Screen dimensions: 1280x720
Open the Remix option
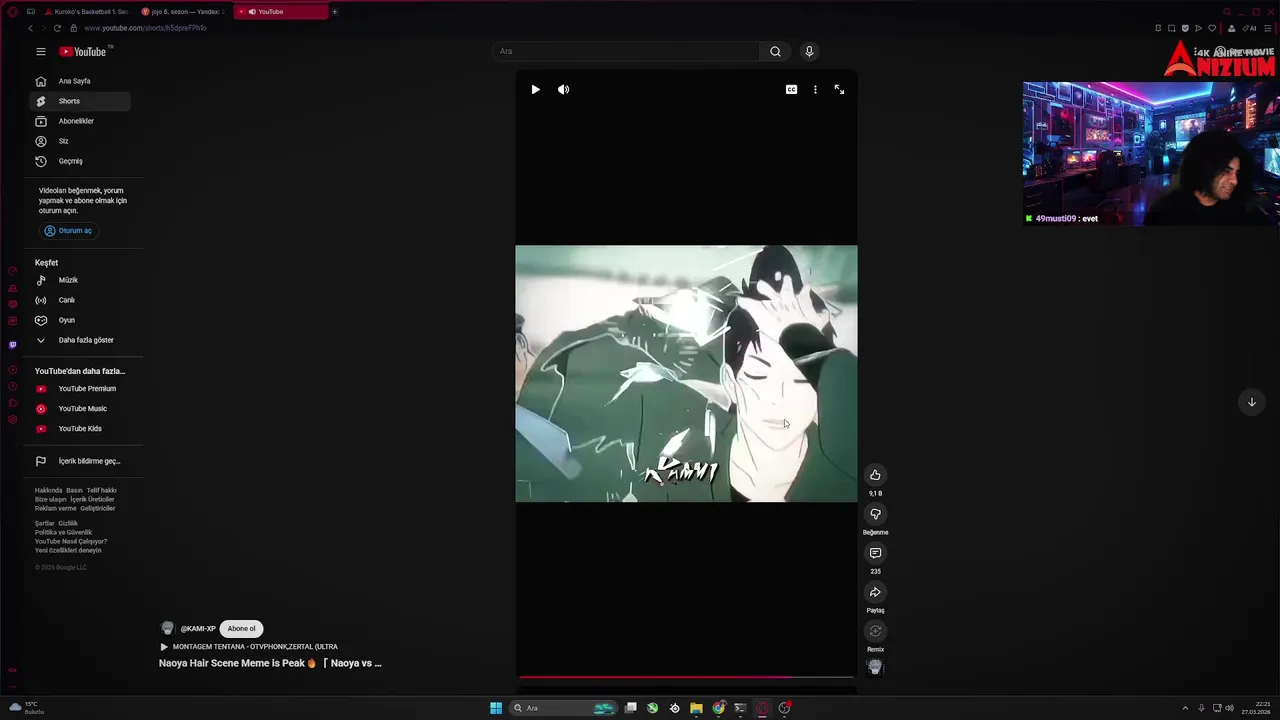(875, 631)
